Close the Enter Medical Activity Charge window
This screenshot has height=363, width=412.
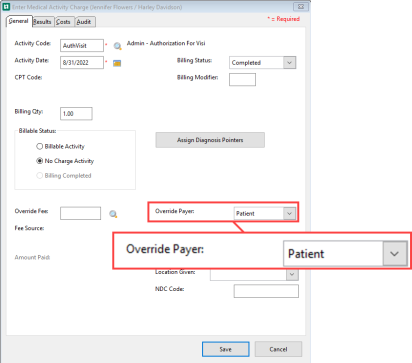[x=301, y=7]
